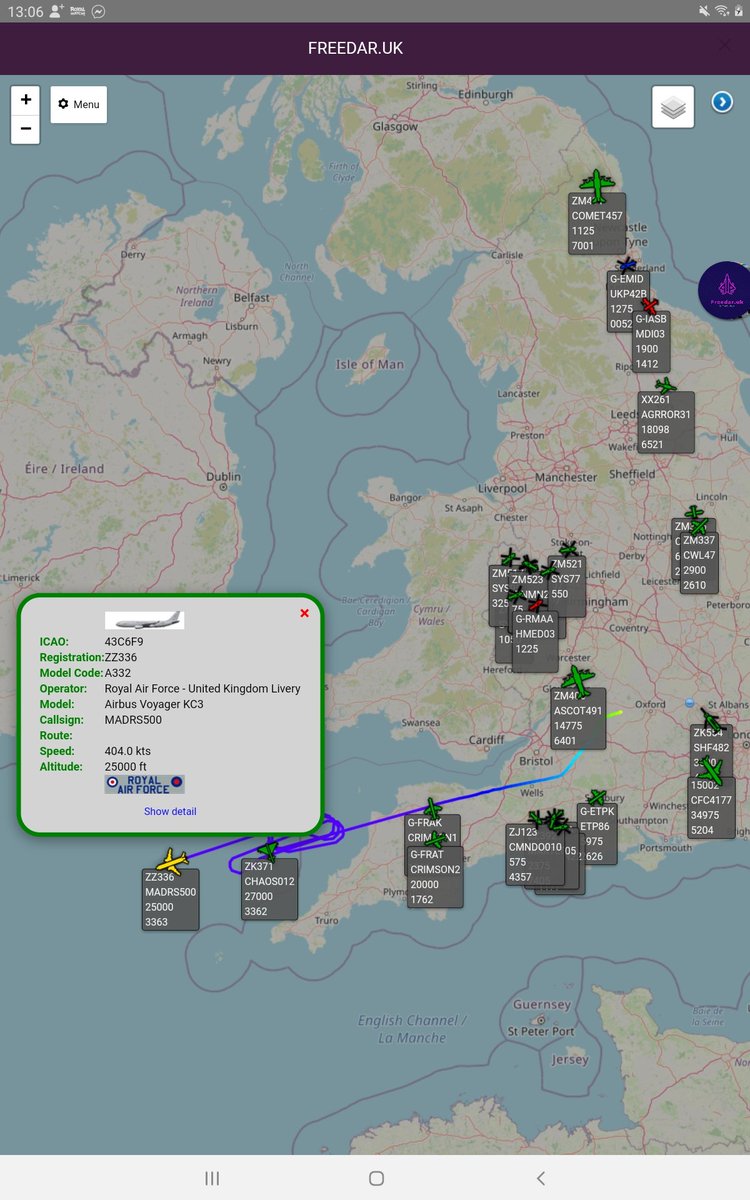This screenshot has height=1200, width=750.
Task: Select the ZM521 SYS77 helicopter icon
Action: pos(567,549)
